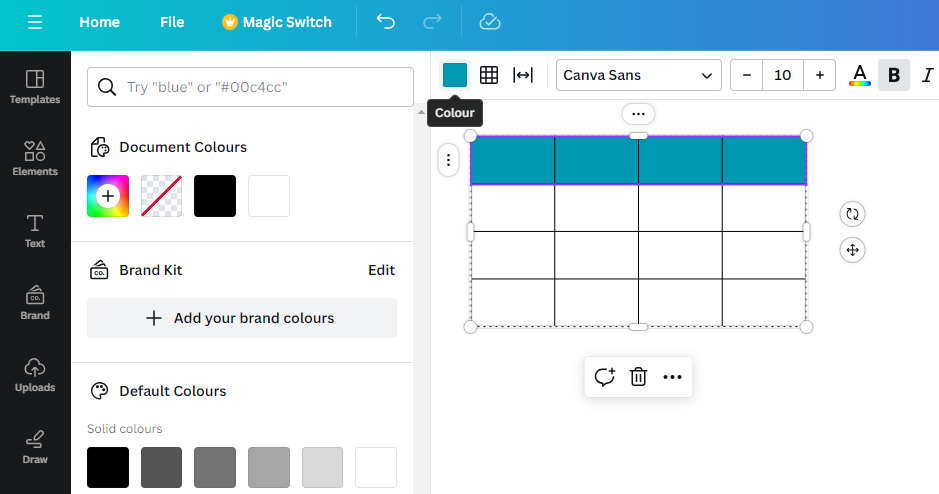939x494 pixels.
Task: Open the hamburger main menu
Action: coord(35,22)
